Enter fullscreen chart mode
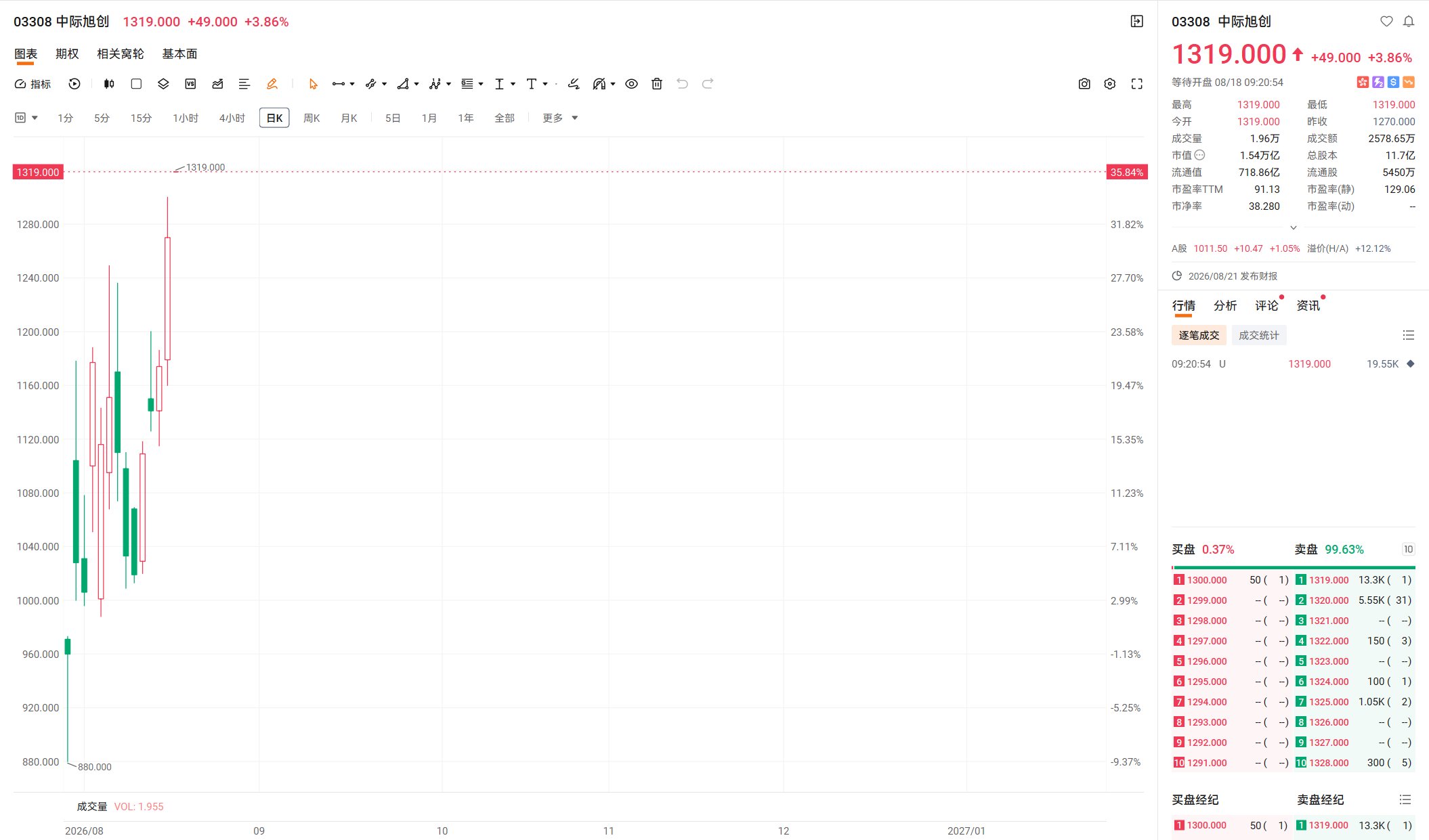1429x840 pixels. [1137, 84]
